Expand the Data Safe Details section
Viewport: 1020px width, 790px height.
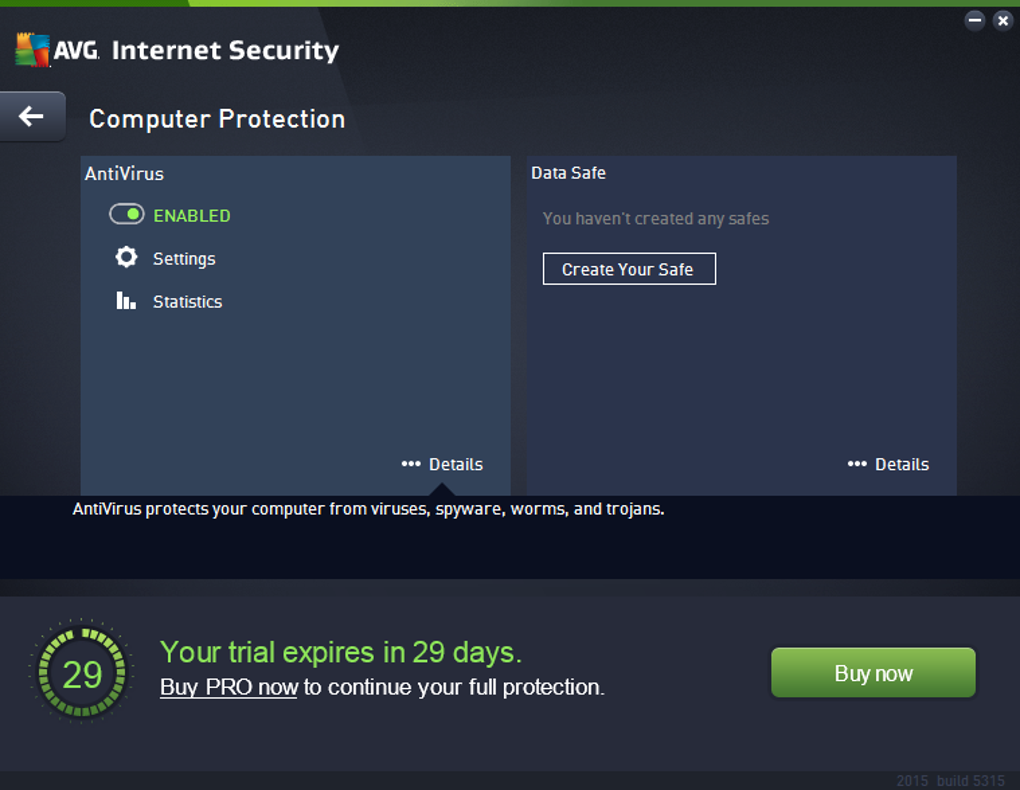pyautogui.click(x=902, y=464)
